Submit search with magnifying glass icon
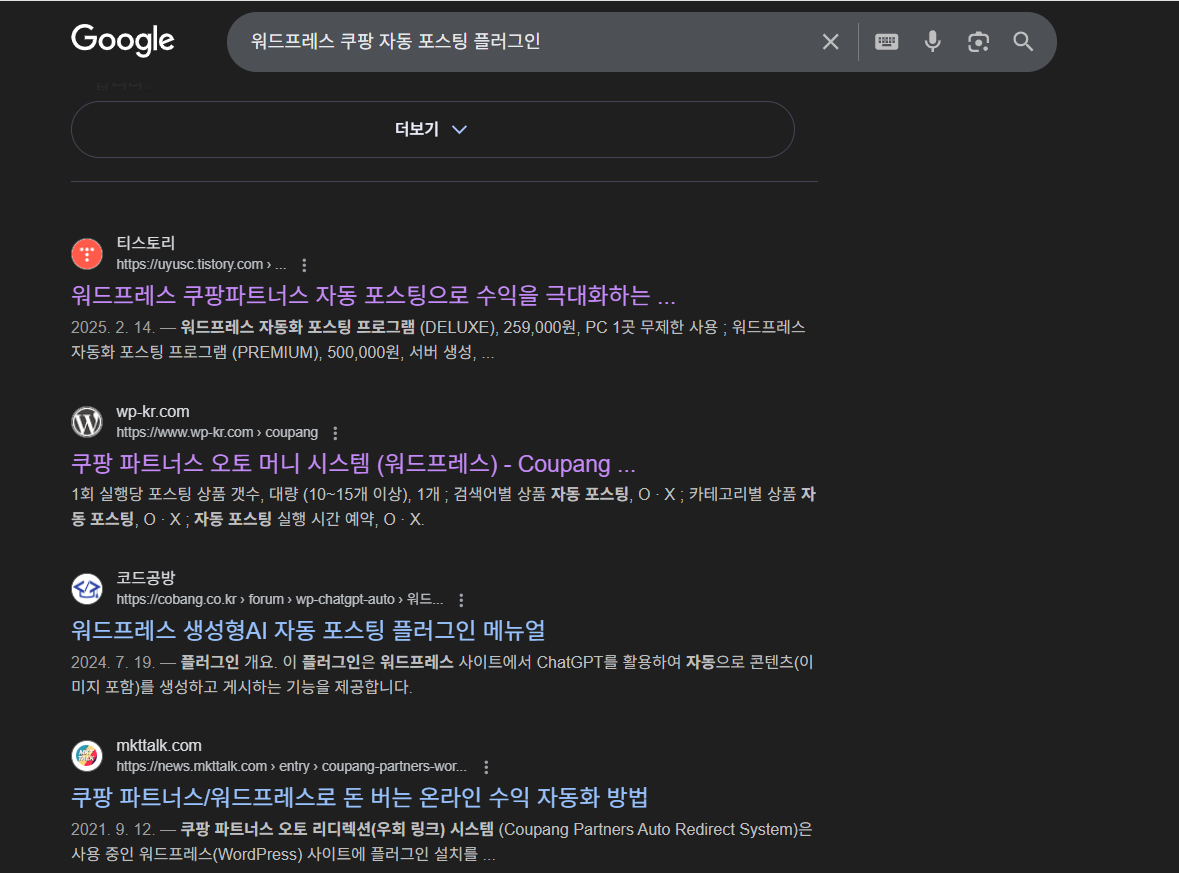1179x873 pixels. pos(1023,41)
